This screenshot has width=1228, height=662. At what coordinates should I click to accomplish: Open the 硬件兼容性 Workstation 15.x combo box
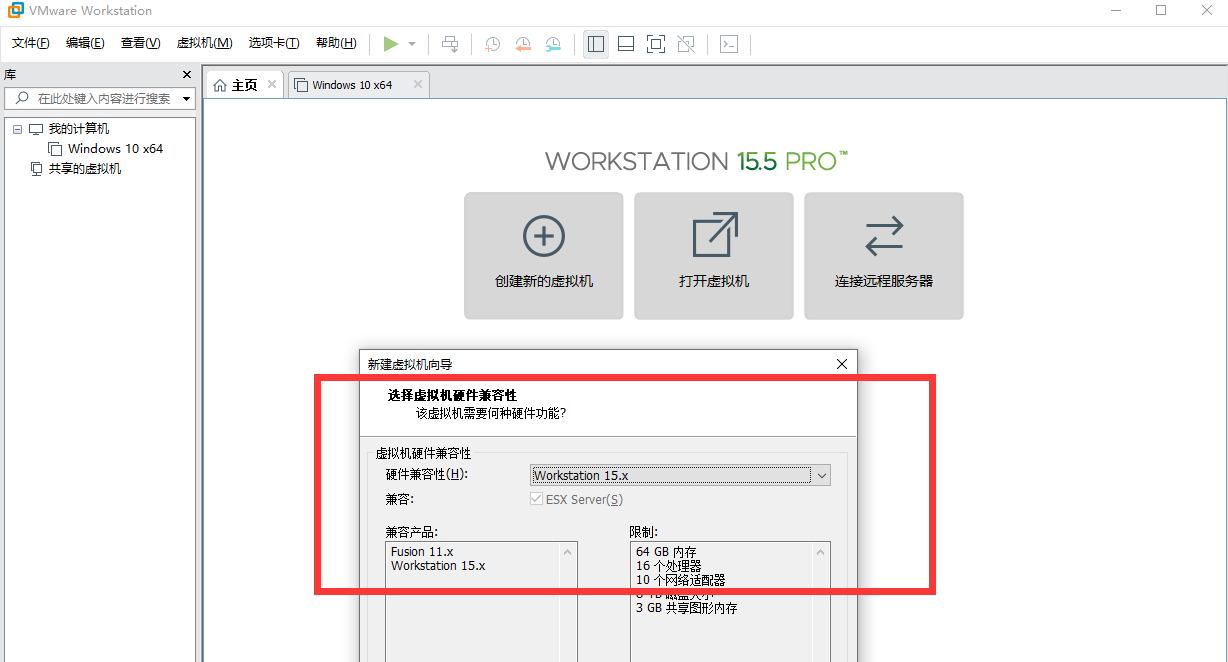tap(680, 476)
